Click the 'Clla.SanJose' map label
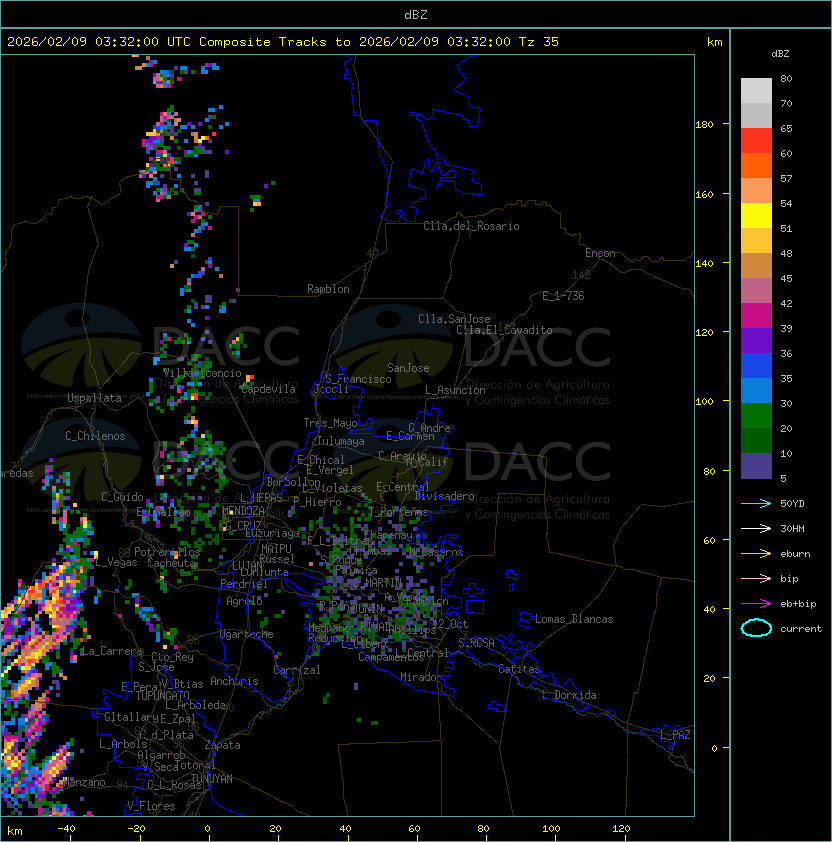832x842 pixels. [x=454, y=319]
